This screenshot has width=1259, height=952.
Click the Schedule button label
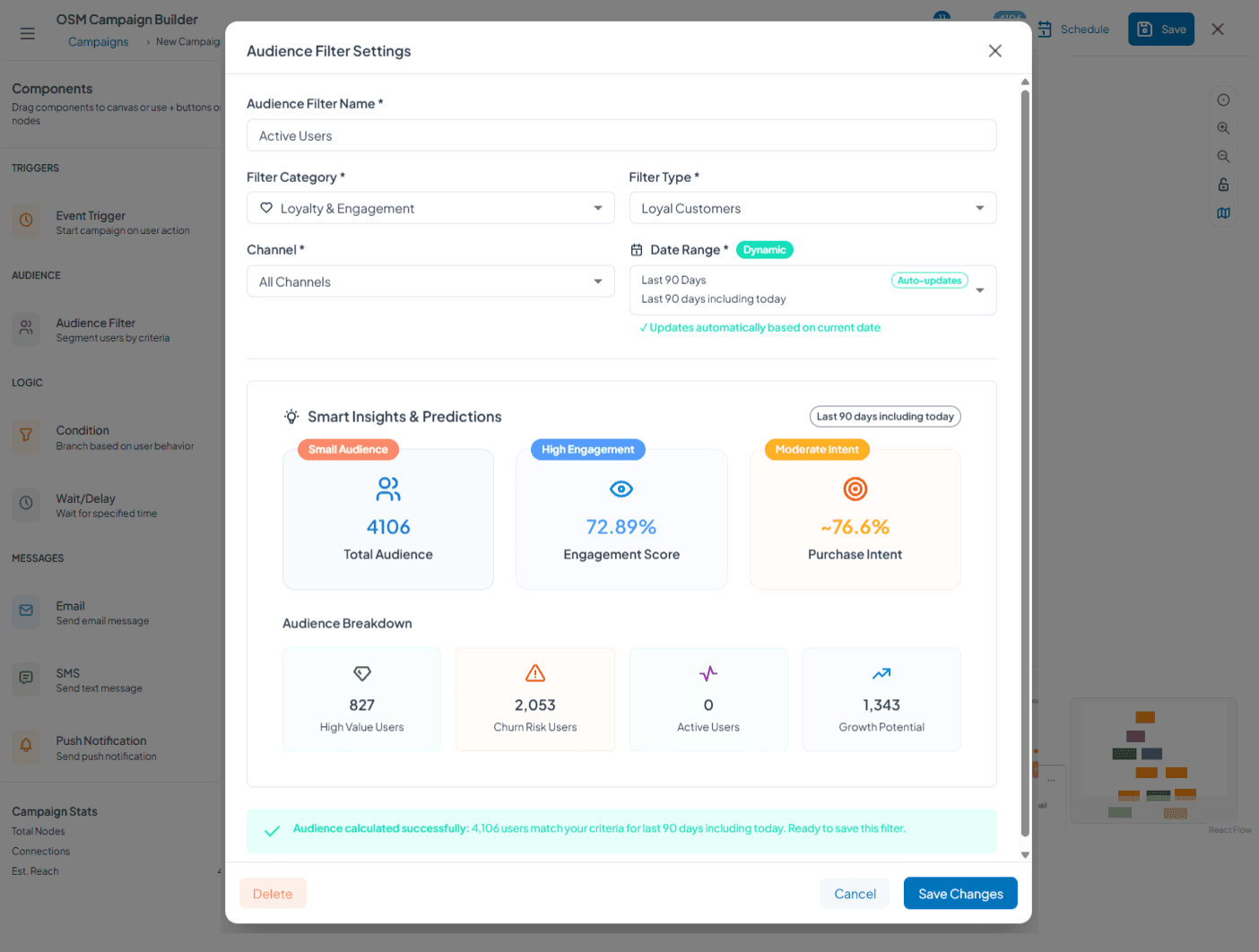pos(1085,30)
